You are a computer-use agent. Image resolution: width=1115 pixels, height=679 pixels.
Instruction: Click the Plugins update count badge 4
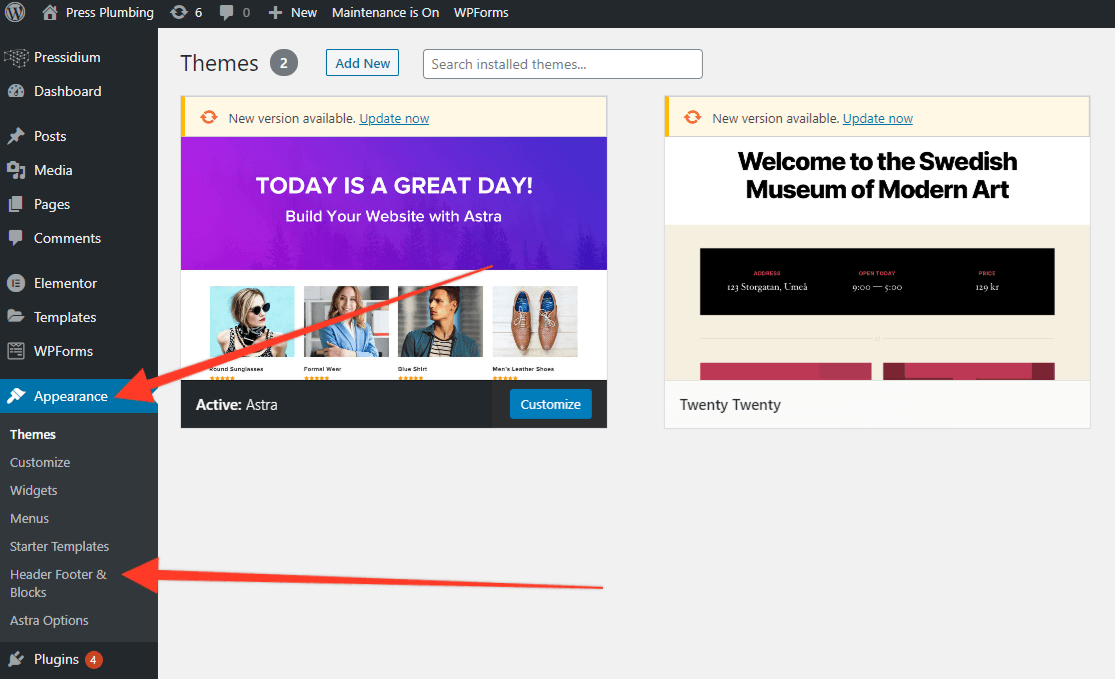[93, 660]
